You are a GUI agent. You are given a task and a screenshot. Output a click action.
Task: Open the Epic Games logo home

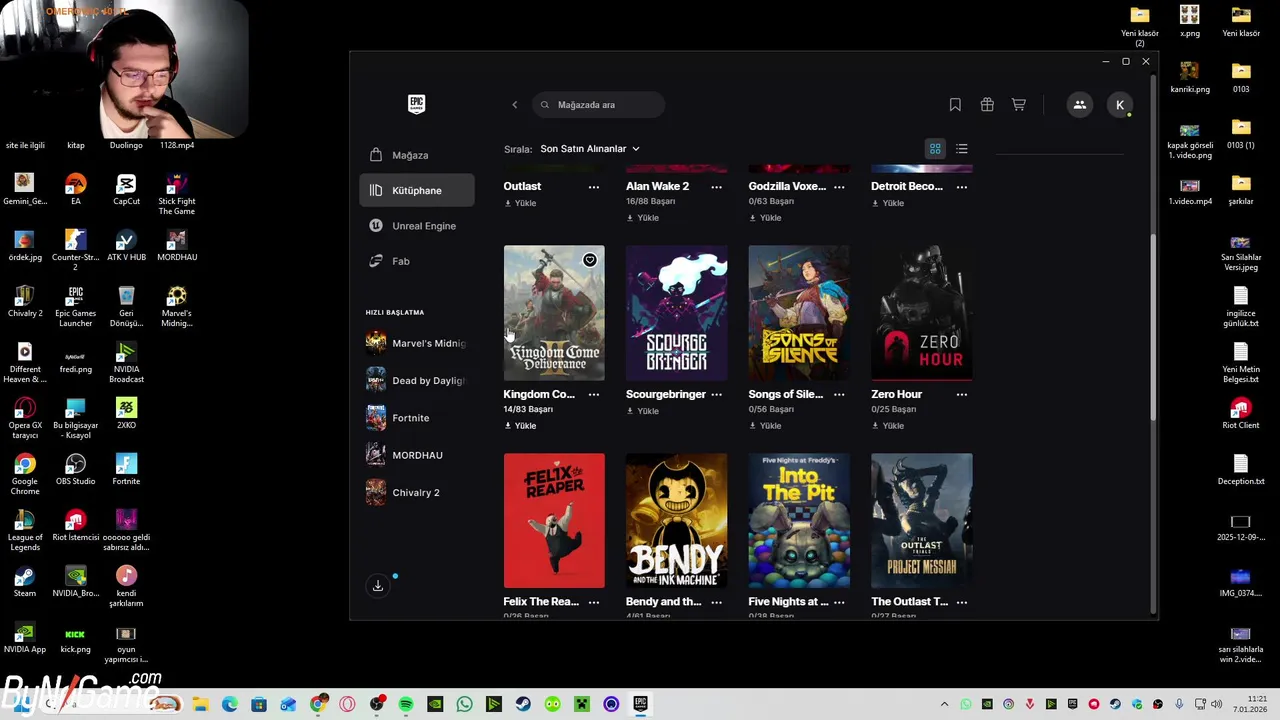tap(417, 104)
